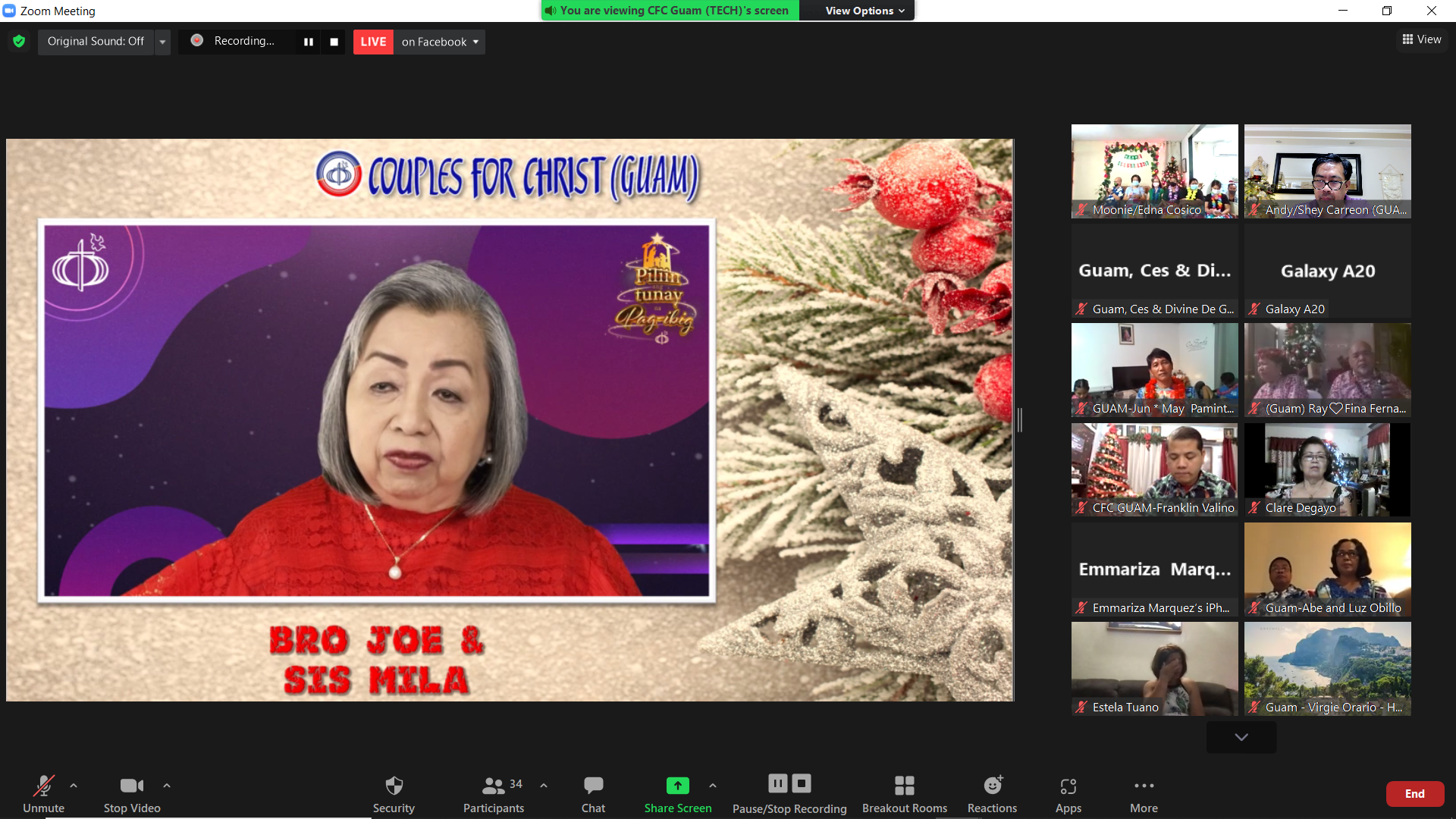This screenshot has width=1456, height=819.
Task: Open the Chat panel
Action: pyautogui.click(x=593, y=793)
